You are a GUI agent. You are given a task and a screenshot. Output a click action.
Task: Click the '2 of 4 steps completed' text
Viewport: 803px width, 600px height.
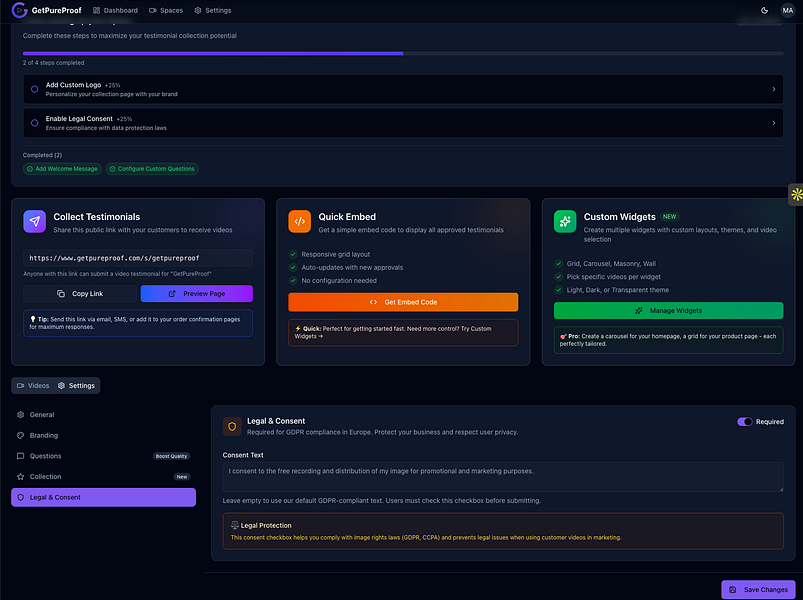(53, 62)
